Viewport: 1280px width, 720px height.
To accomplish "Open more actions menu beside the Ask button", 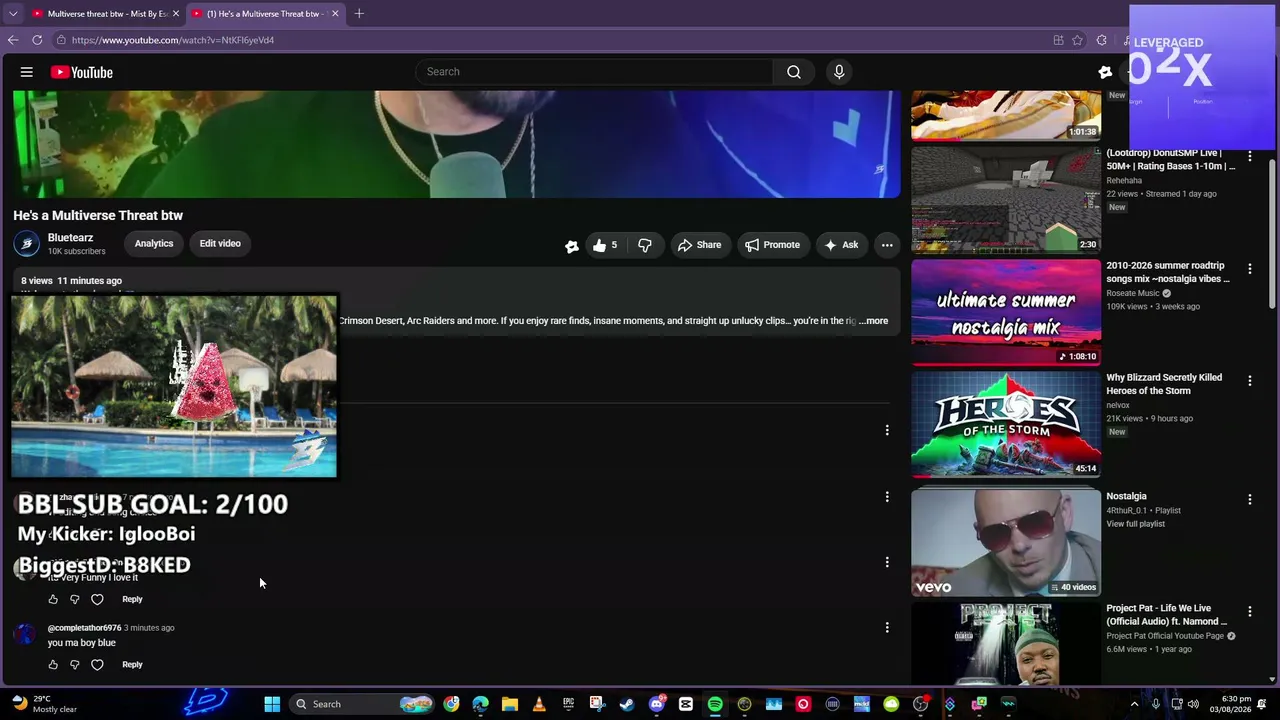I will pyautogui.click(x=887, y=245).
